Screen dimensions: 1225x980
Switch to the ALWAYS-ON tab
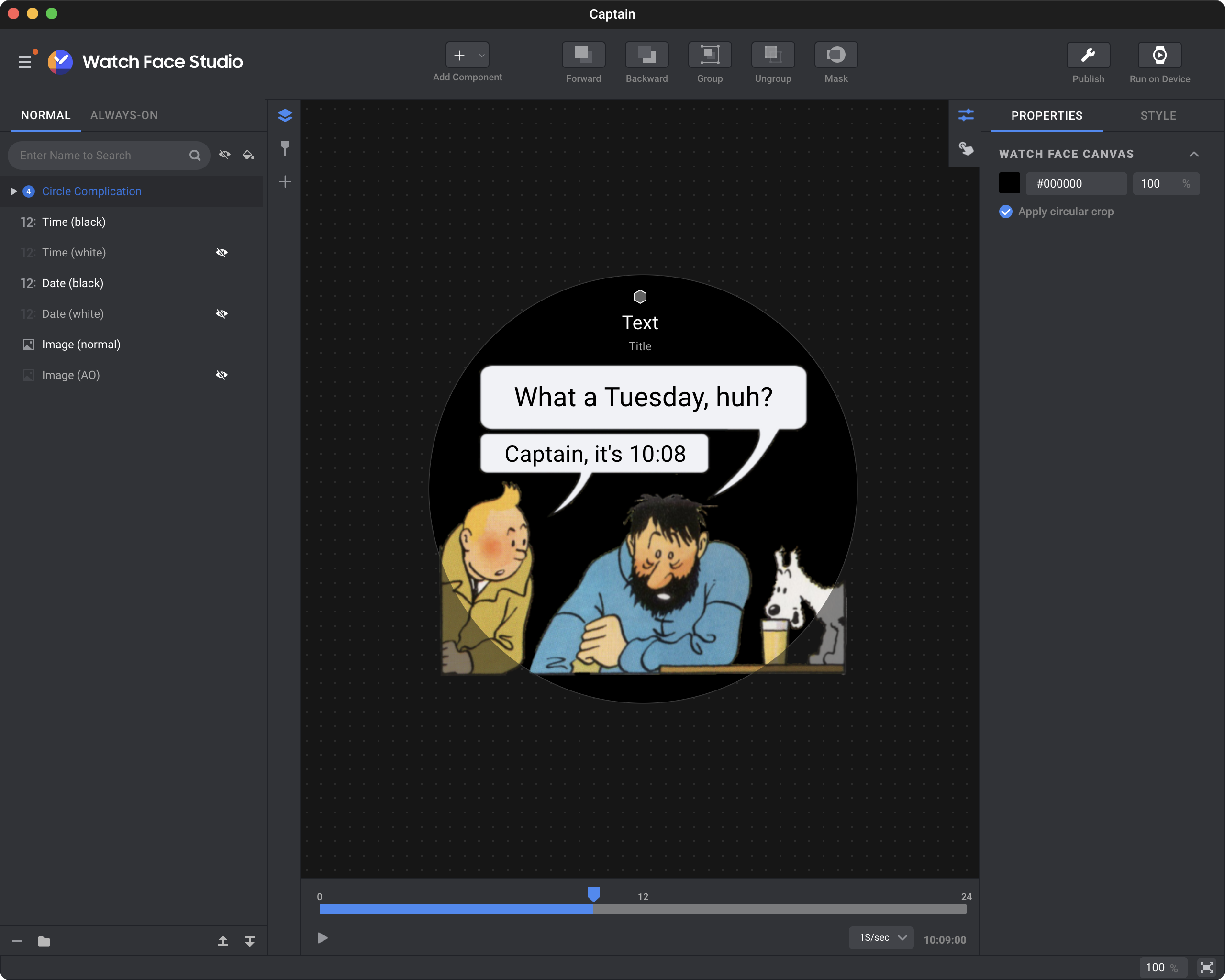pos(124,115)
